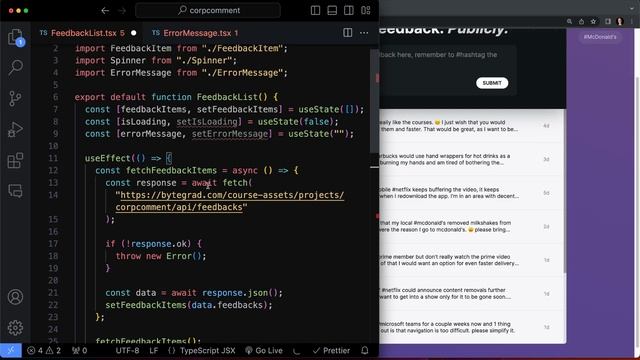Open the Accounts menu icon

[x=16, y=297]
